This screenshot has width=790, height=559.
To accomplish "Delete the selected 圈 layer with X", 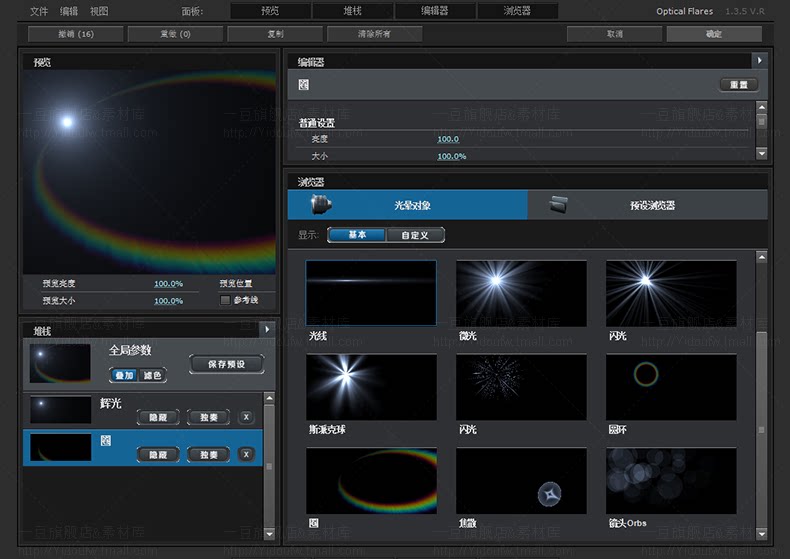I will pyautogui.click(x=246, y=454).
